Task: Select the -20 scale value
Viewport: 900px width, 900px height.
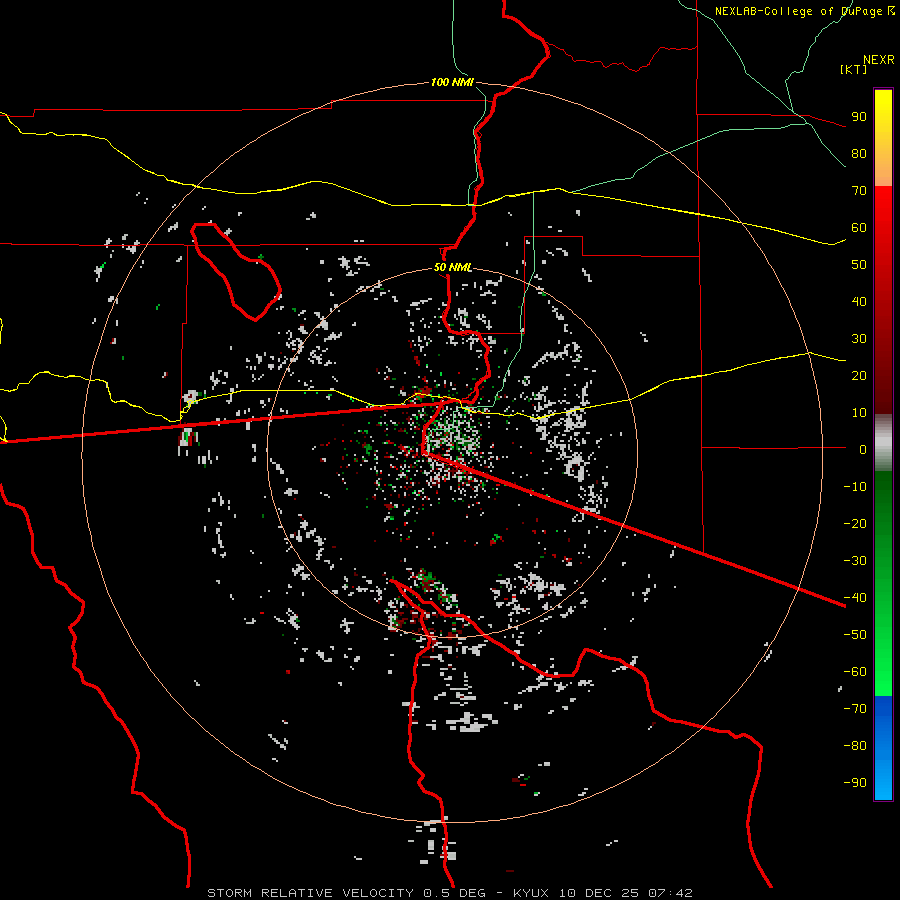Action: point(855,523)
